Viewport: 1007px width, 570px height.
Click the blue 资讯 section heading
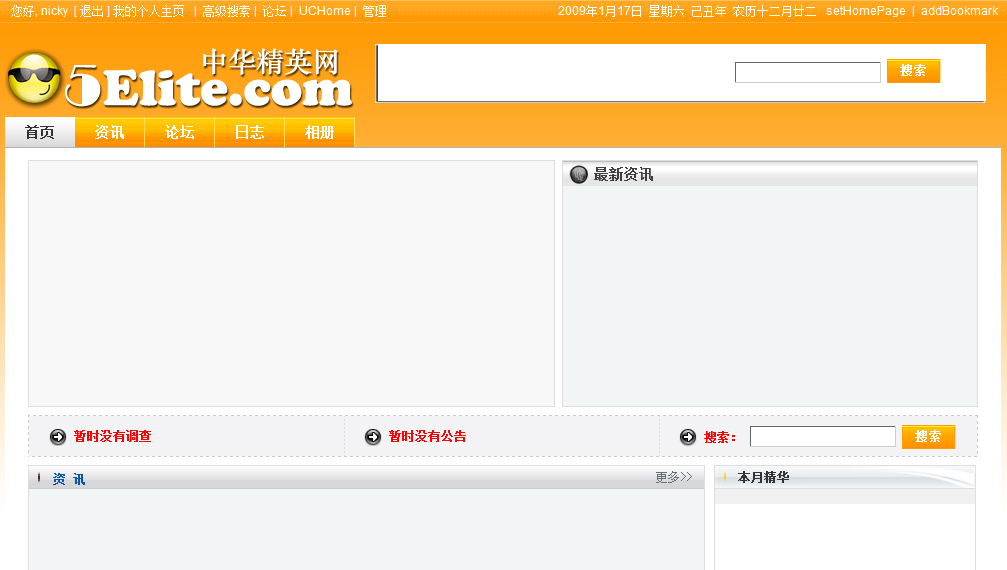coord(69,479)
